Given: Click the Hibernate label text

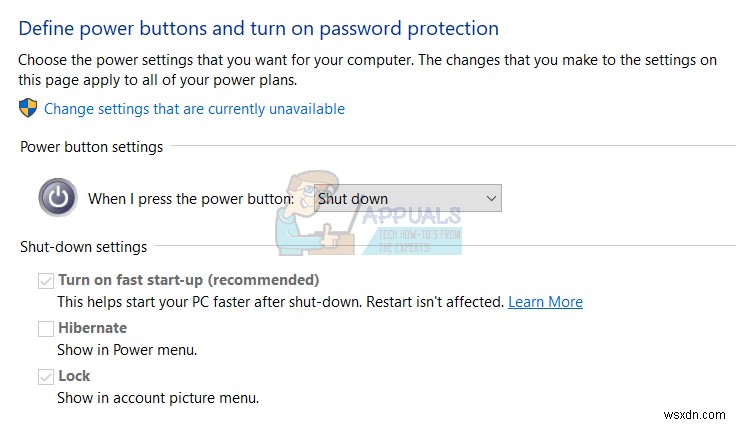Looking at the screenshot, I should click(93, 328).
